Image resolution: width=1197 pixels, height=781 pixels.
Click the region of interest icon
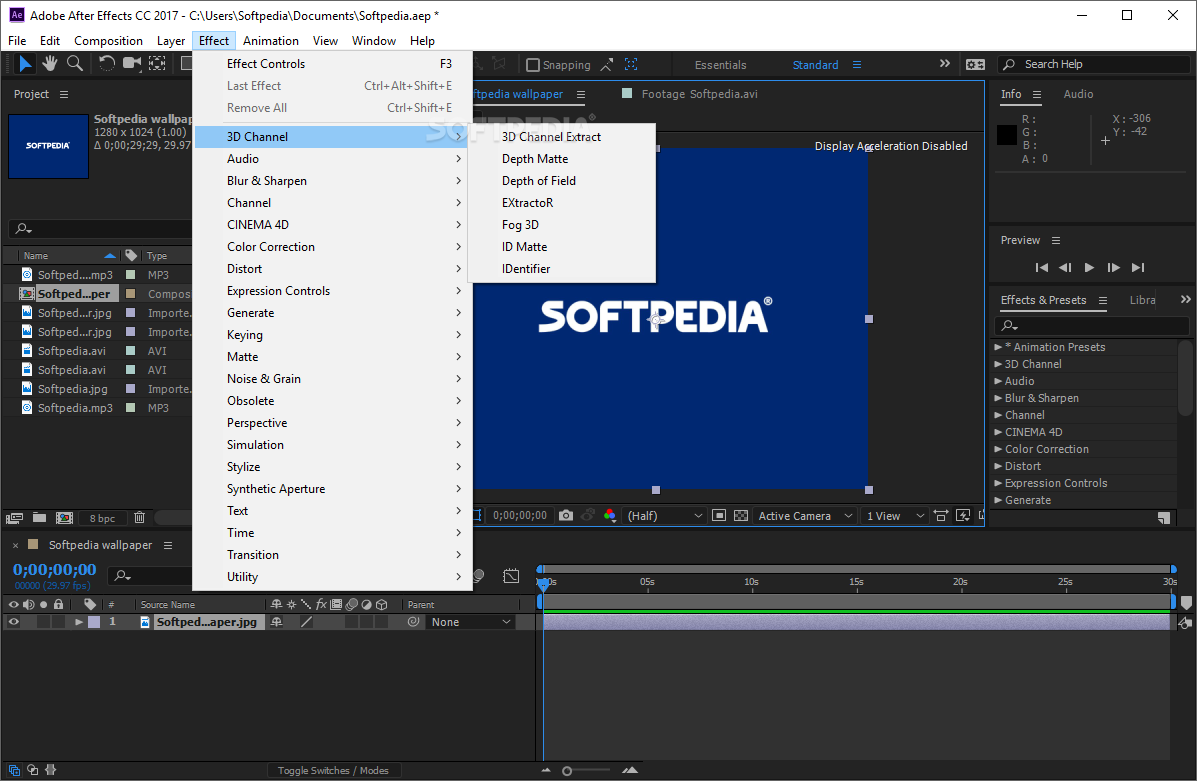point(718,516)
